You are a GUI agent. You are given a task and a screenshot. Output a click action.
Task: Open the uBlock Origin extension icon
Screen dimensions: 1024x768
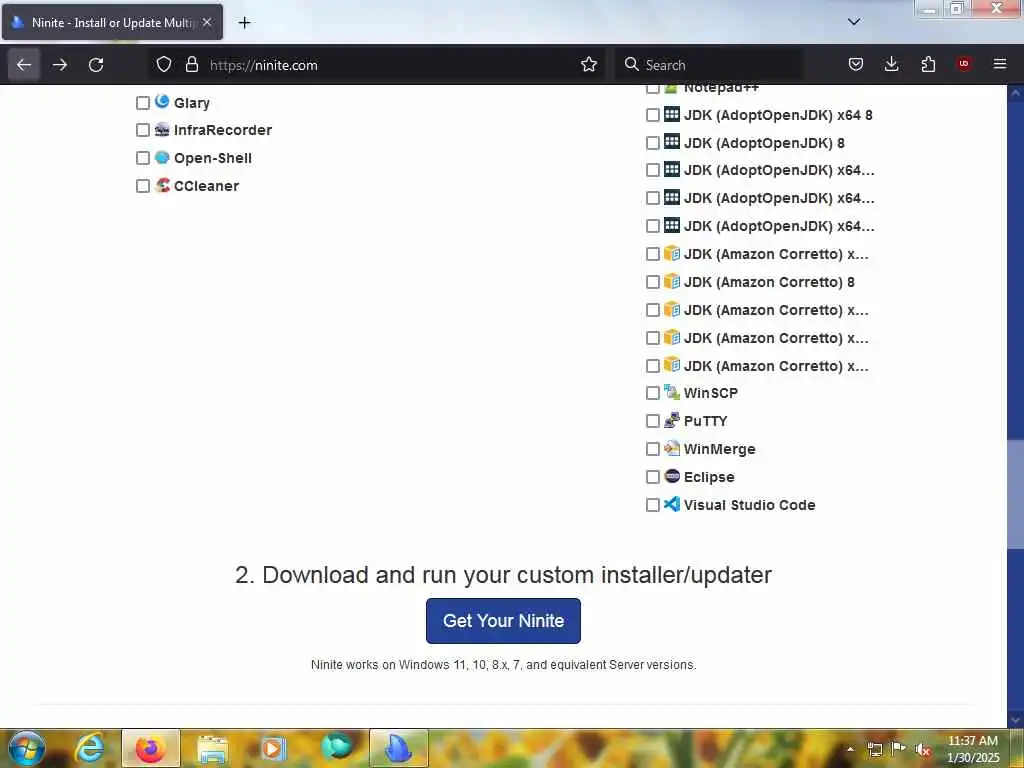coord(964,64)
